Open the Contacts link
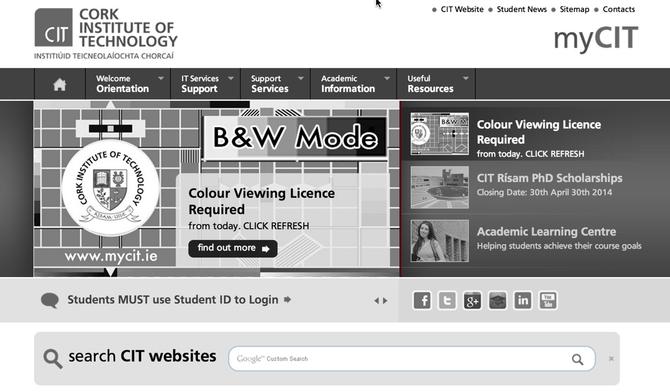Image resolution: width=670 pixels, height=392 pixels. click(619, 9)
